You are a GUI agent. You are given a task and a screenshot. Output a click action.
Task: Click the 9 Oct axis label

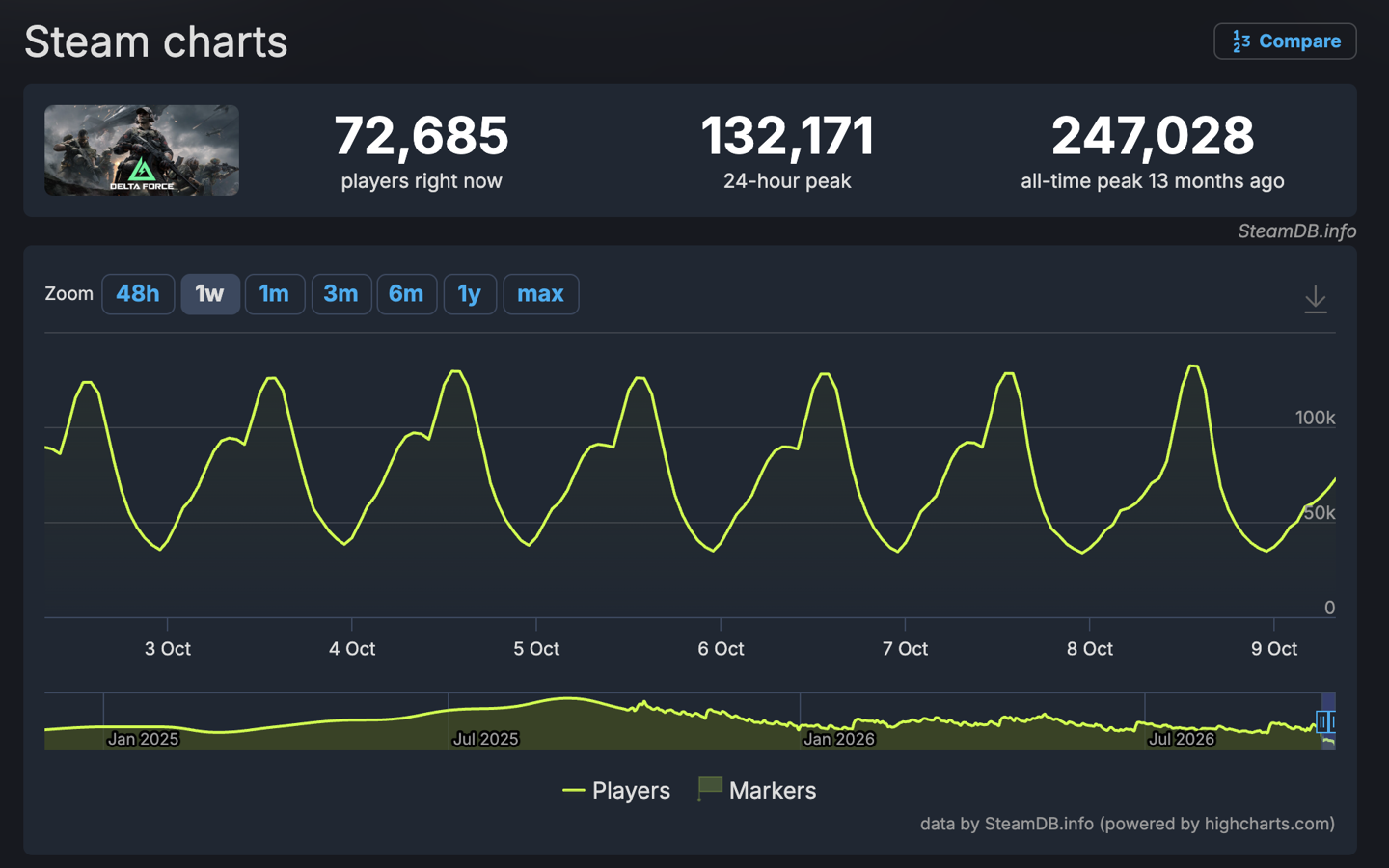[1274, 649]
